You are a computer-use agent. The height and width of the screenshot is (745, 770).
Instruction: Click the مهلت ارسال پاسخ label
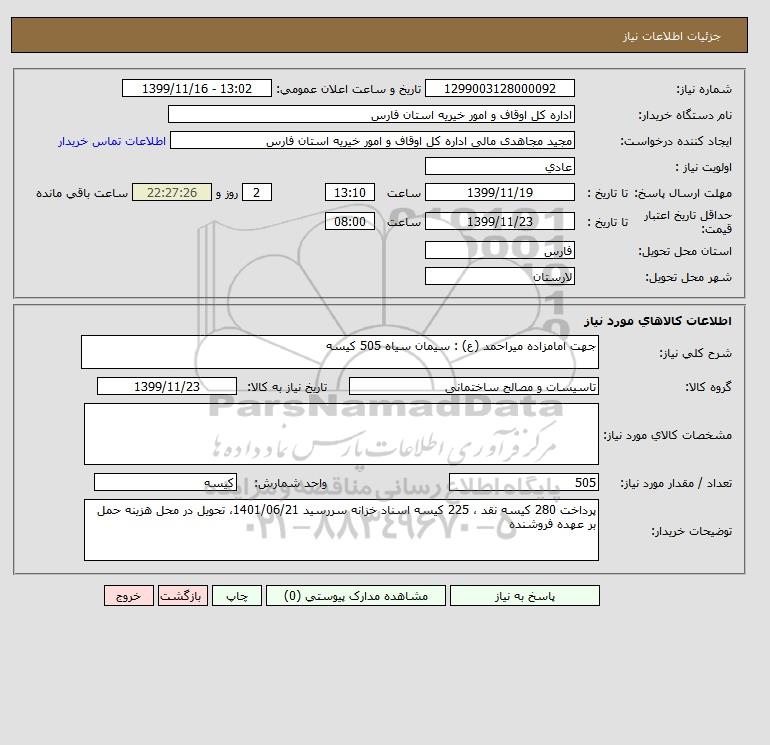coord(683,193)
